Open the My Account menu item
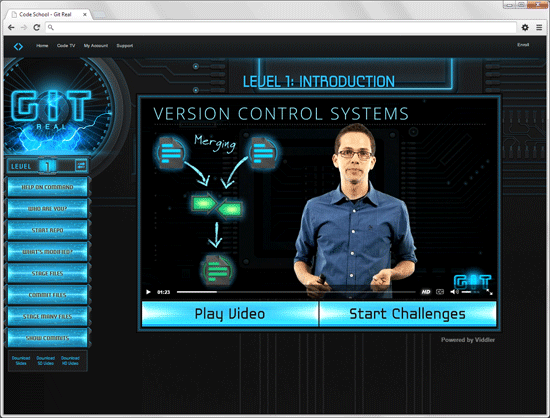550x418 pixels. coord(96,46)
